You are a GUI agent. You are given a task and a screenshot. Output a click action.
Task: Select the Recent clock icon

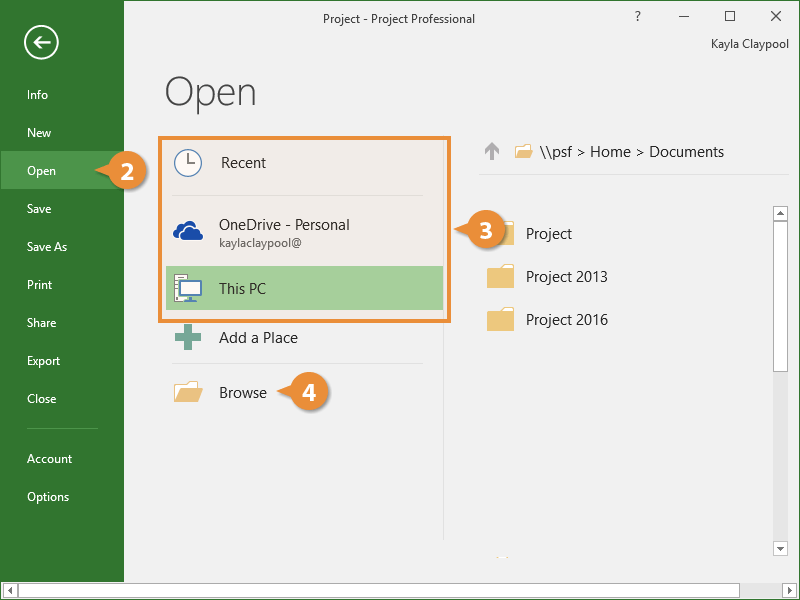[x=188, y=163]
